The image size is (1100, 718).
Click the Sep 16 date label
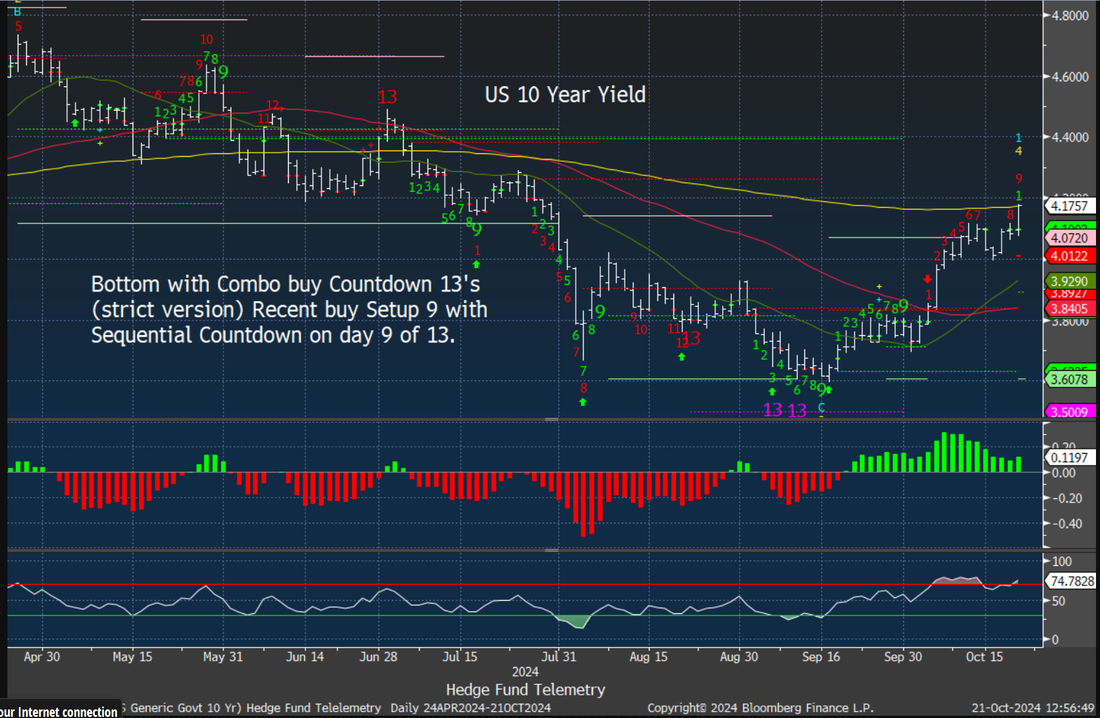[821, 657]
